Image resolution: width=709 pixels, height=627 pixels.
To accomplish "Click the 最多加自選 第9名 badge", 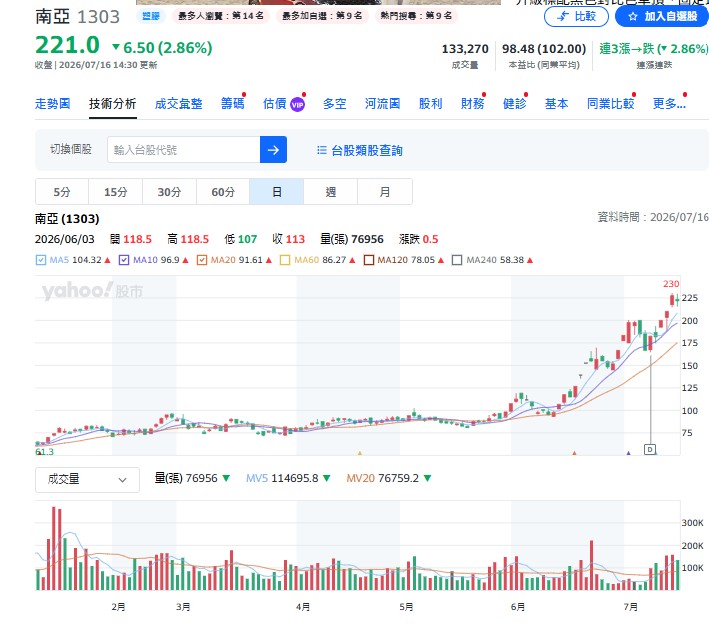I will (322, 16).
